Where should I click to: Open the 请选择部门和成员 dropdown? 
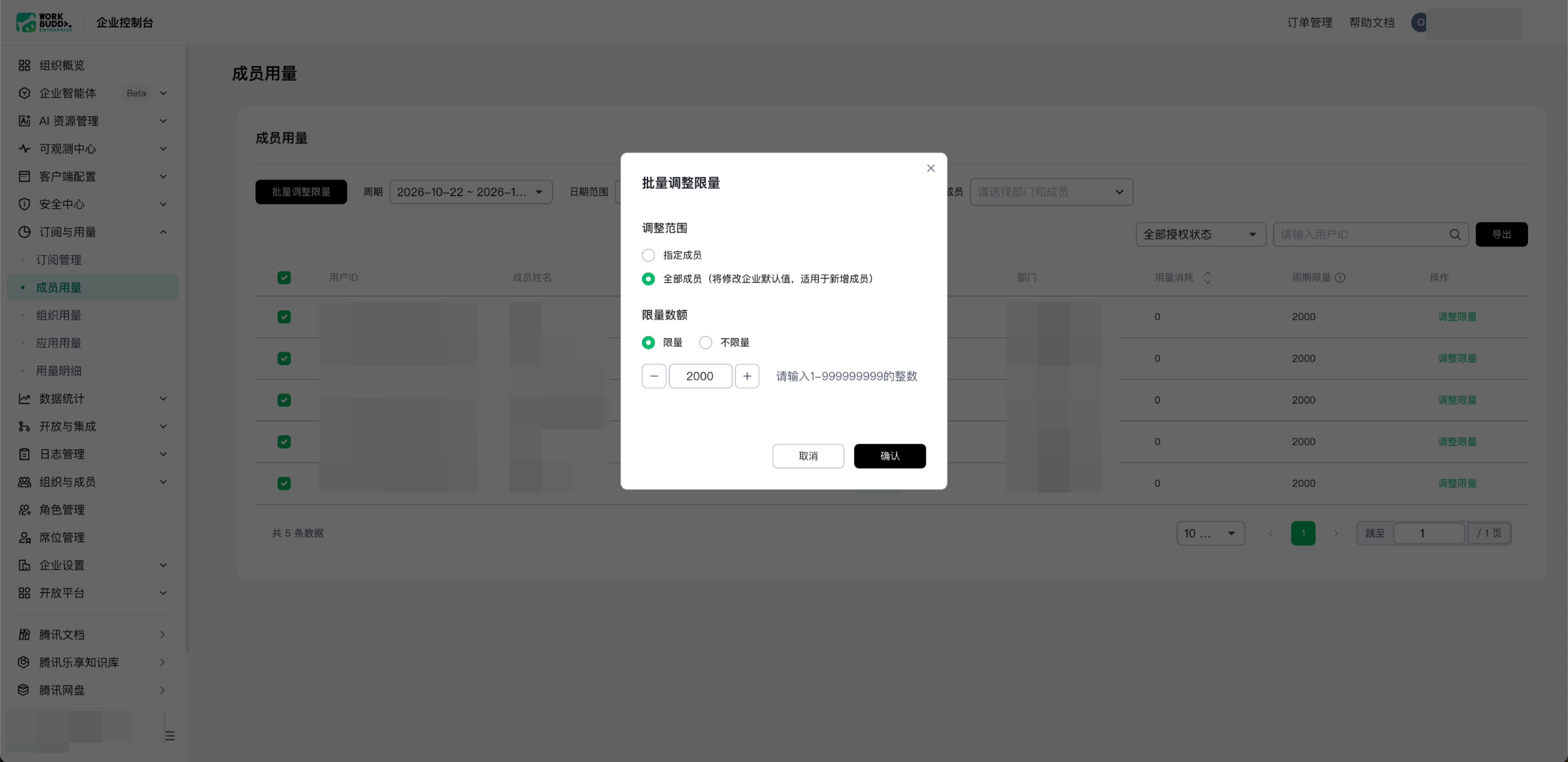(1051, 192)
